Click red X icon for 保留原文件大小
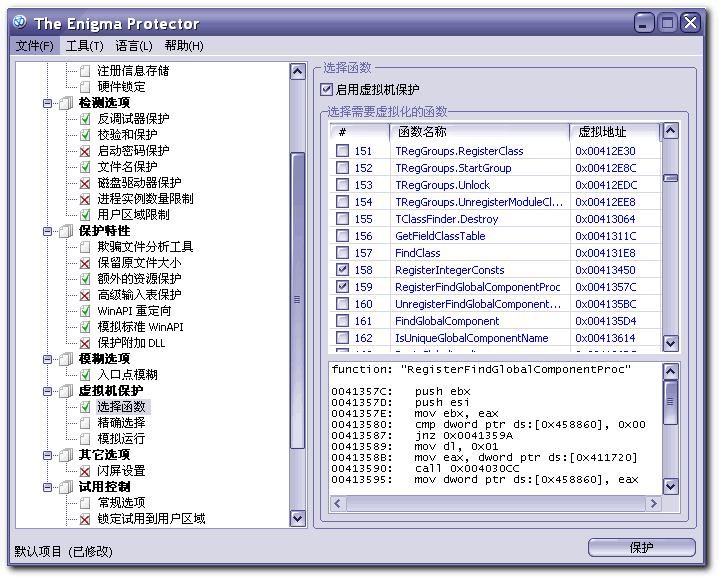This screenshot has width=719, height=579. point(85,263)
